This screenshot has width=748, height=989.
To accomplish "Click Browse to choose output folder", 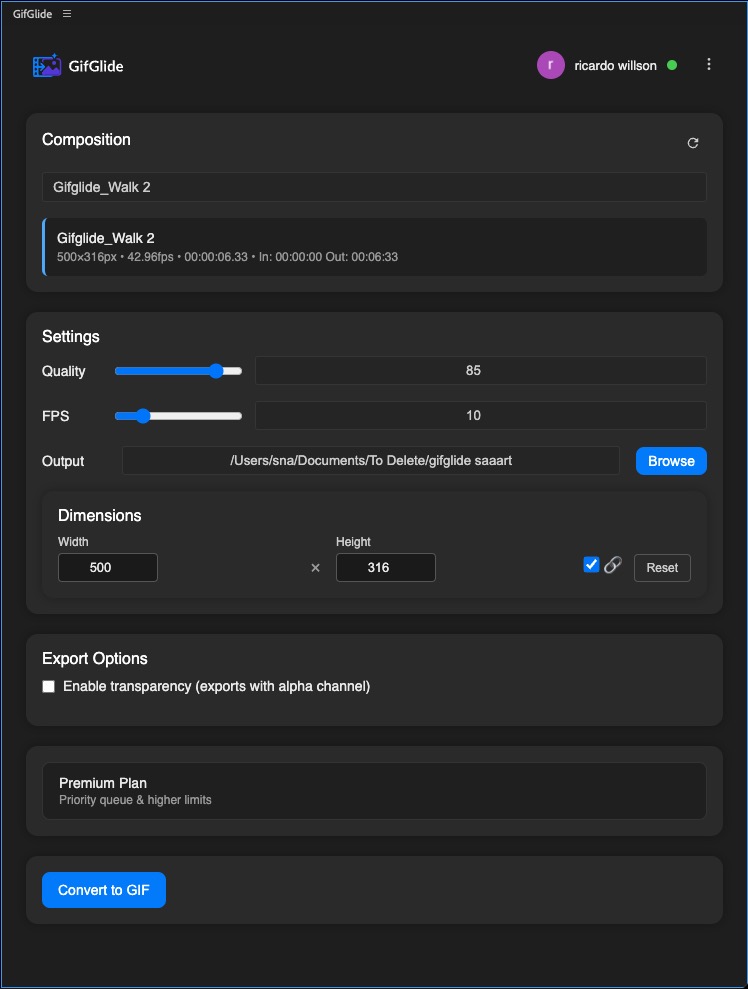I will click(x=670, y=461).
